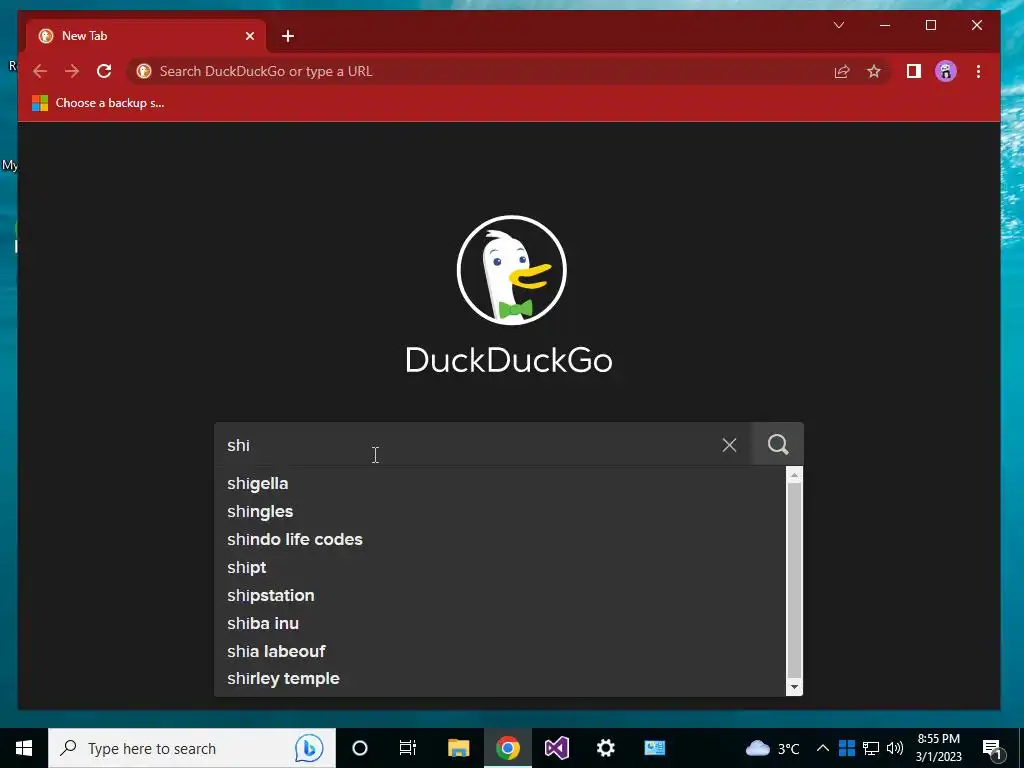Click the suggestions scrollbar up arrow
Screen dimensions: 1024x768
[x=794, y=475]
